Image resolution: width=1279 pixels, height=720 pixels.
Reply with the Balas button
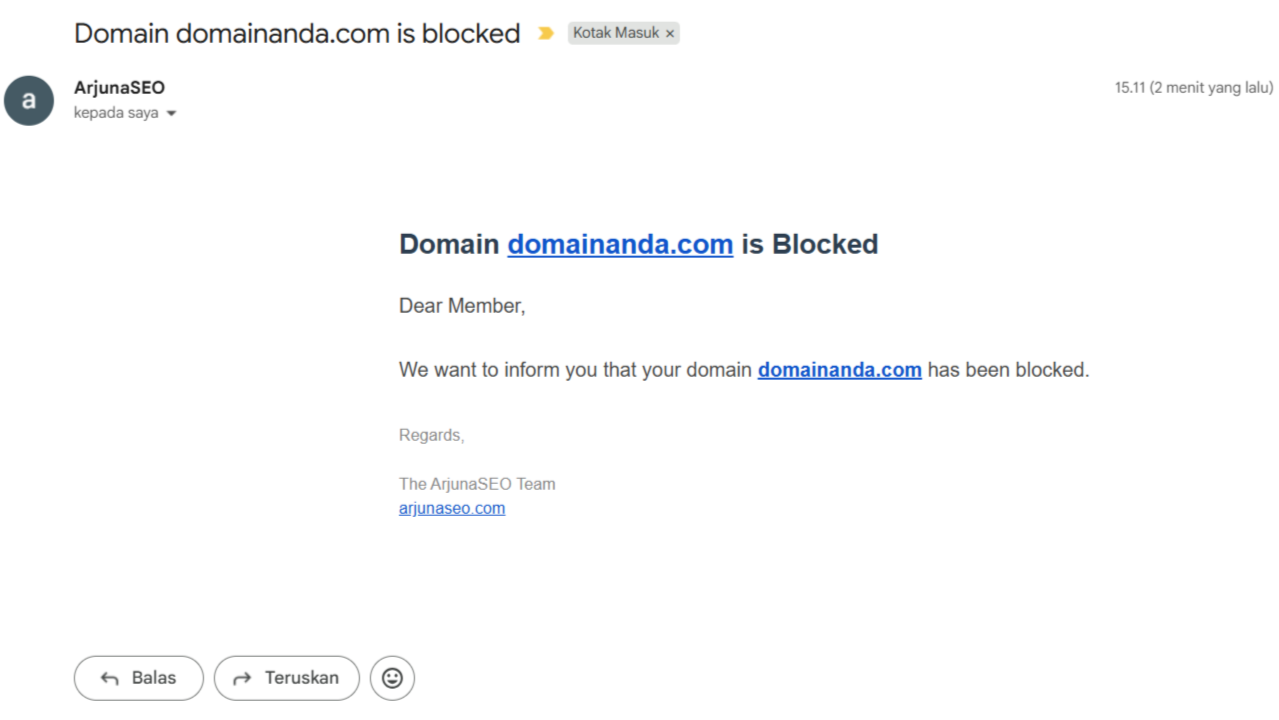(x=139, y=678)
